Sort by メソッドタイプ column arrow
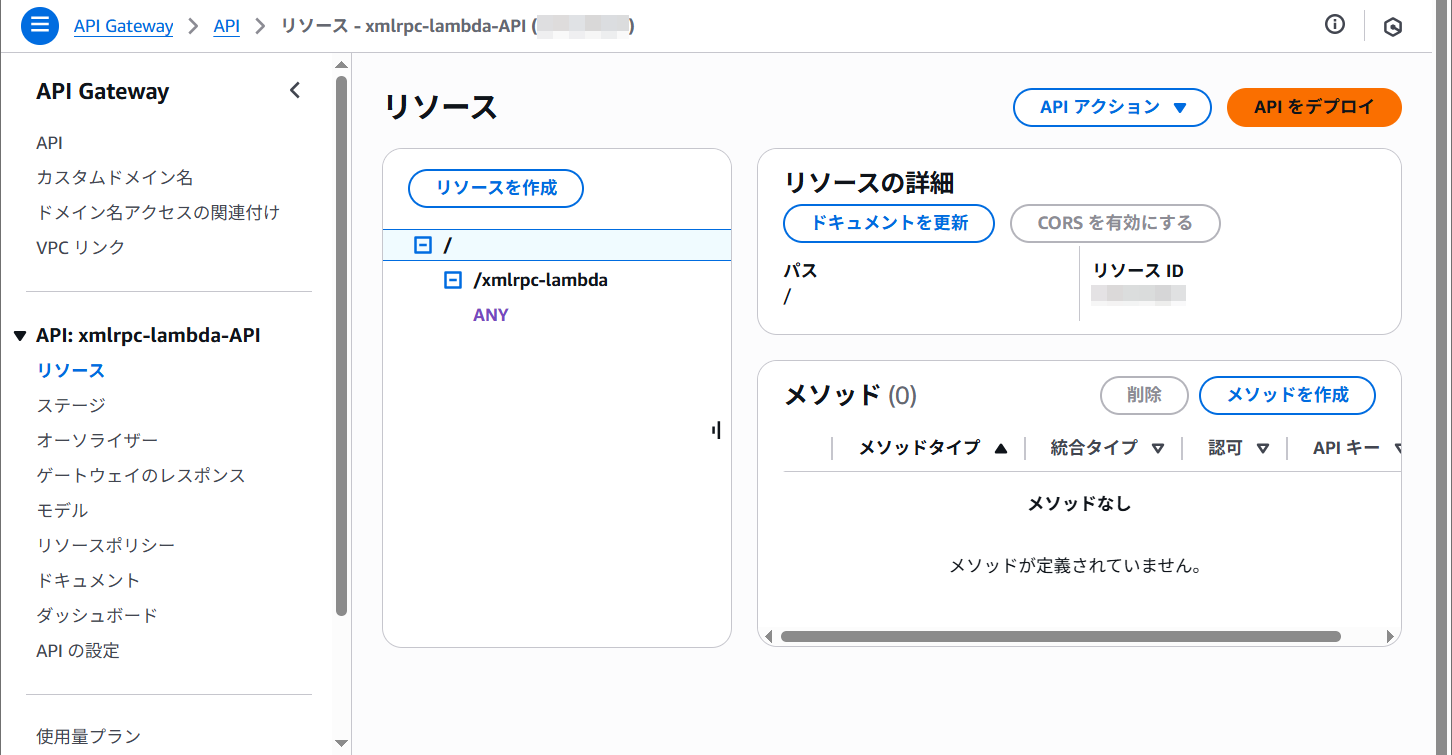 click(x=1001, y=449)
